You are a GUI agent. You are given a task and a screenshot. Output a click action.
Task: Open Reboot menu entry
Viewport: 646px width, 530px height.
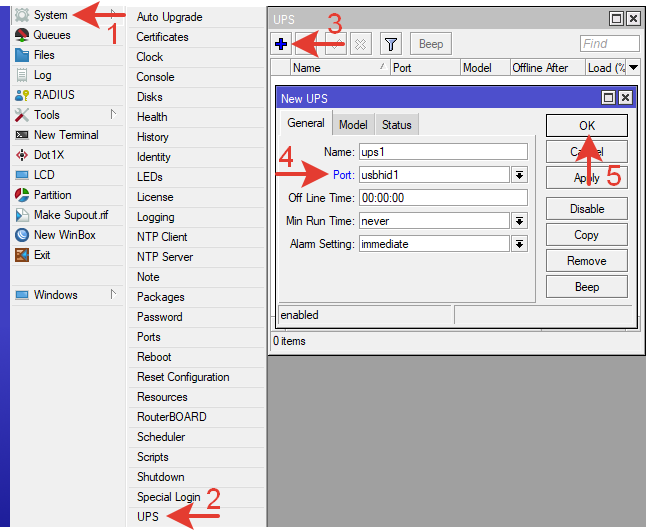pyautogui.click(x=197, y=357)
